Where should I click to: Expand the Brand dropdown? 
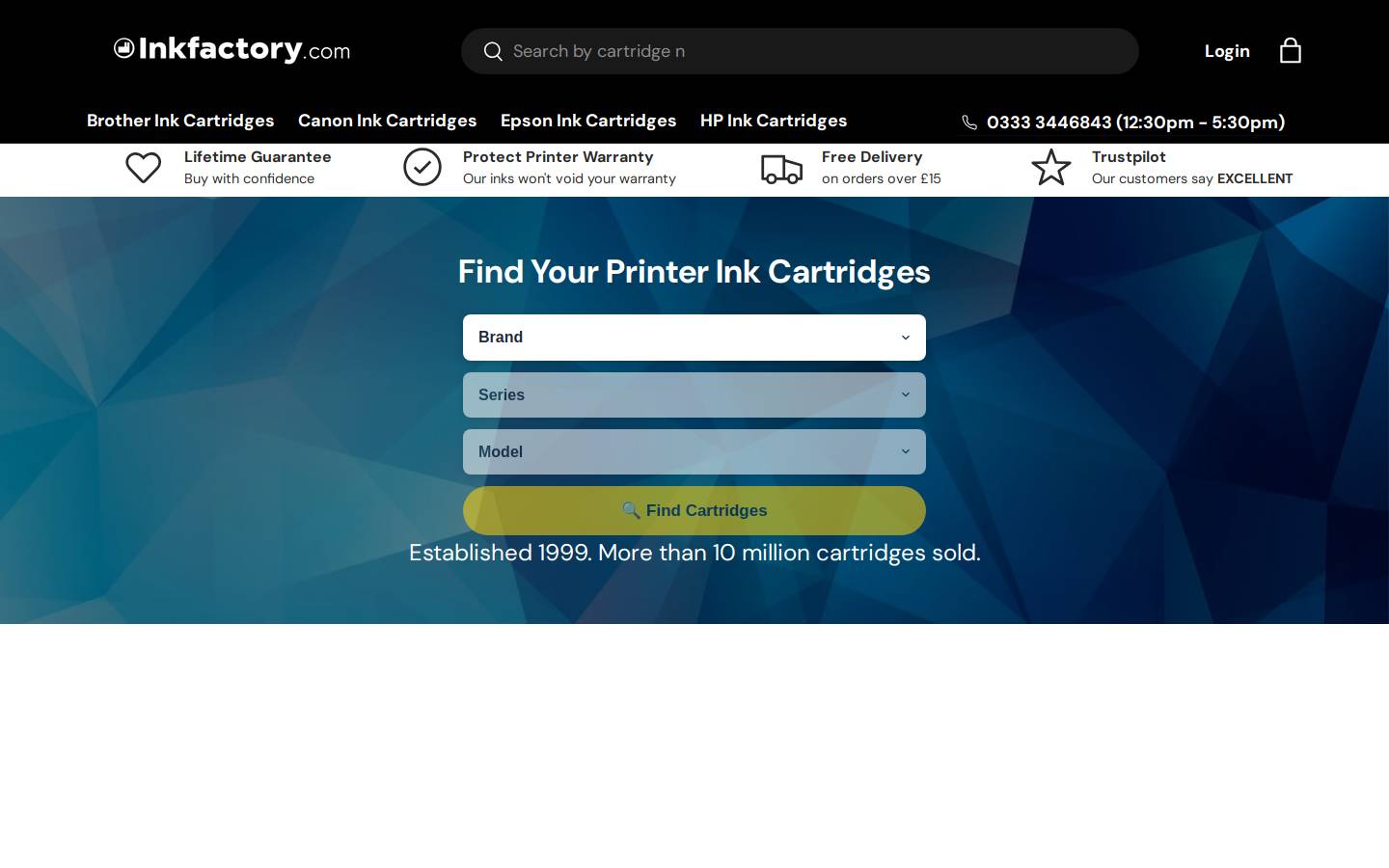pos(694,338)
